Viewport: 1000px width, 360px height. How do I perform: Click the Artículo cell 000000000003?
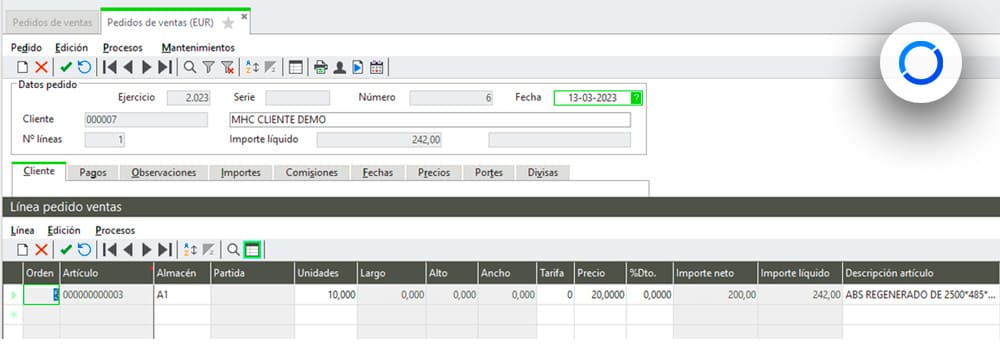click(x=107, y=295)
